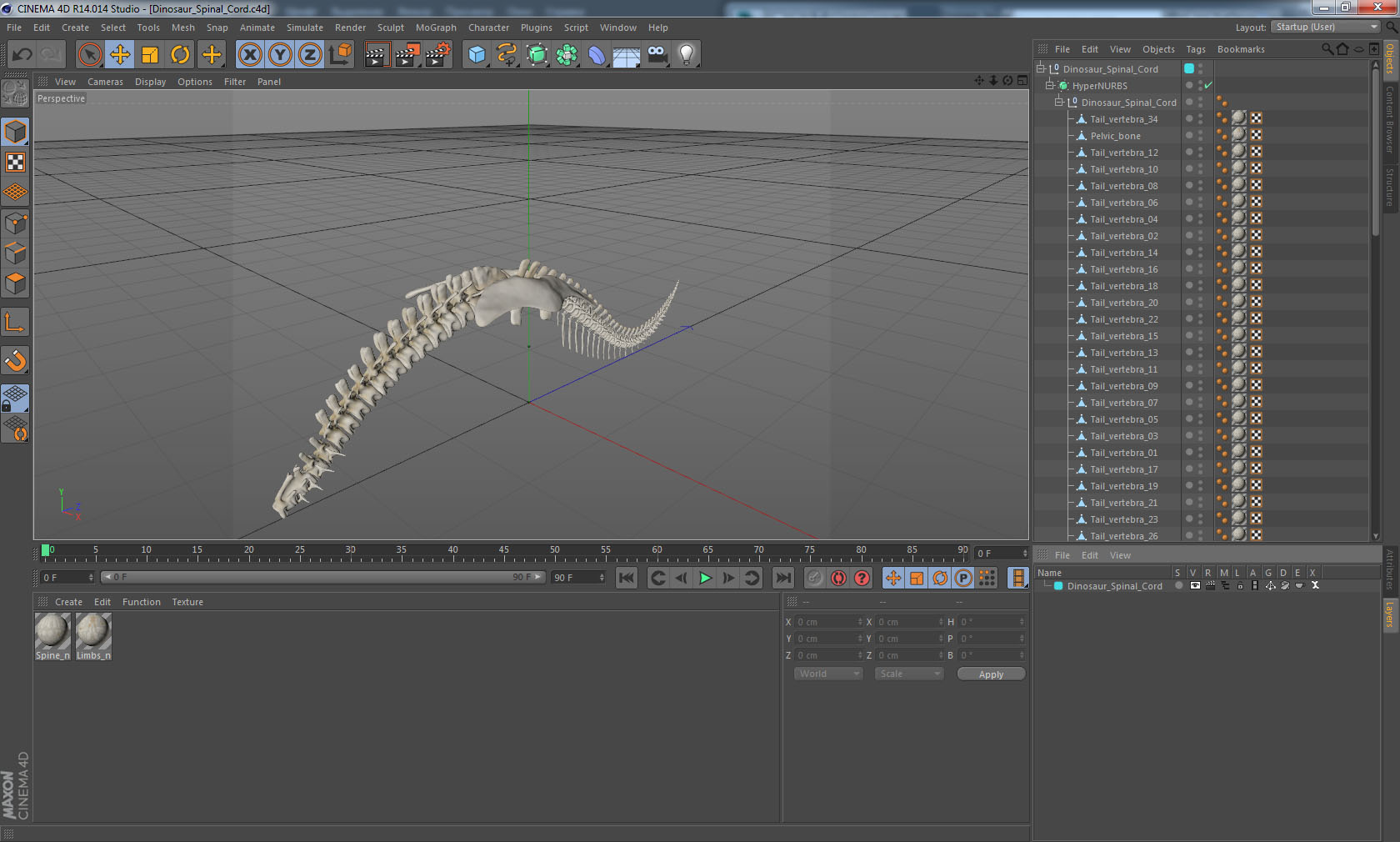Click the Apply button
This screenshot has width=1400, height=842.
pos(991,674)
